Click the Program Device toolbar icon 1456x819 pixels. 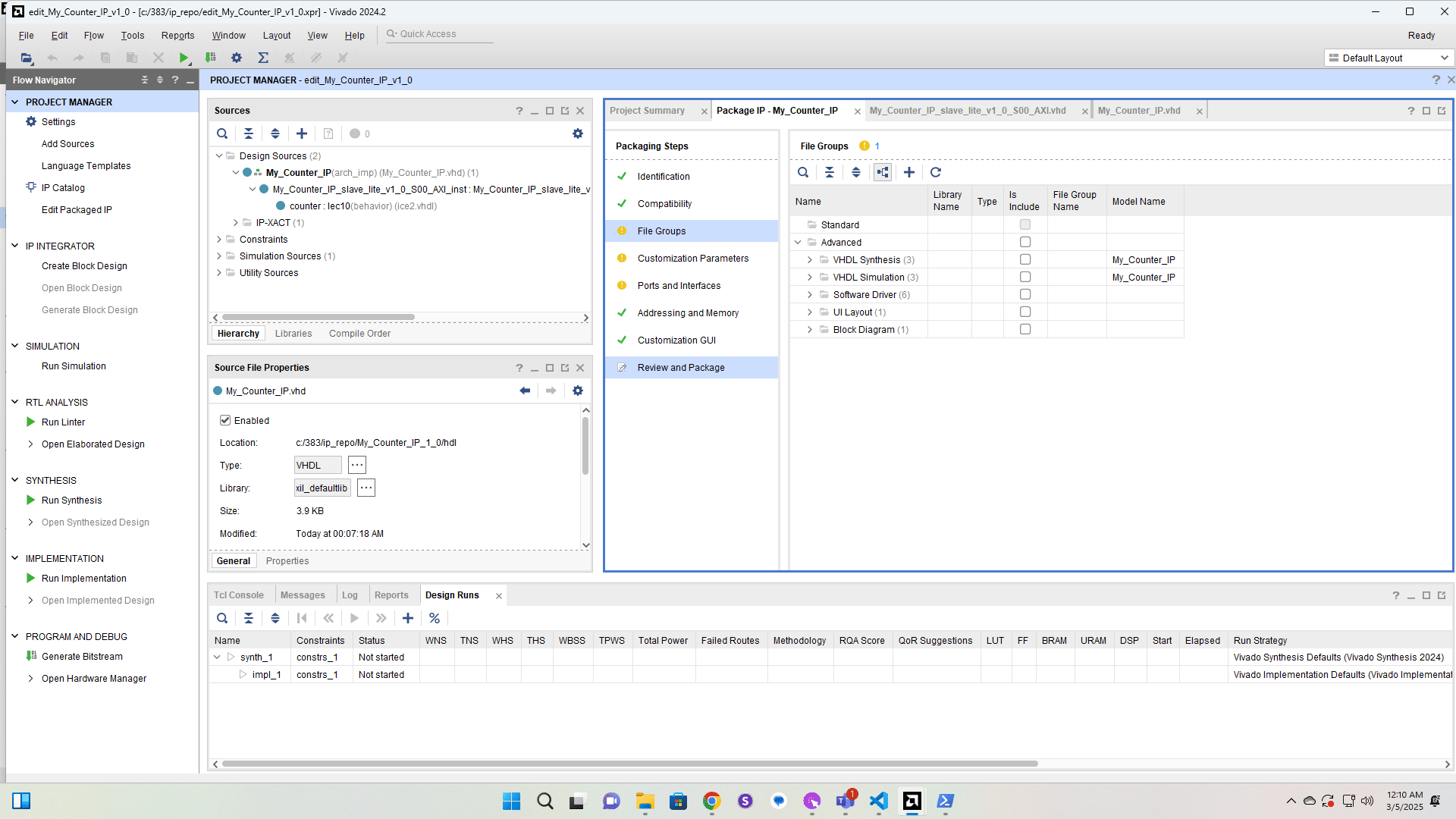(210, 58)
